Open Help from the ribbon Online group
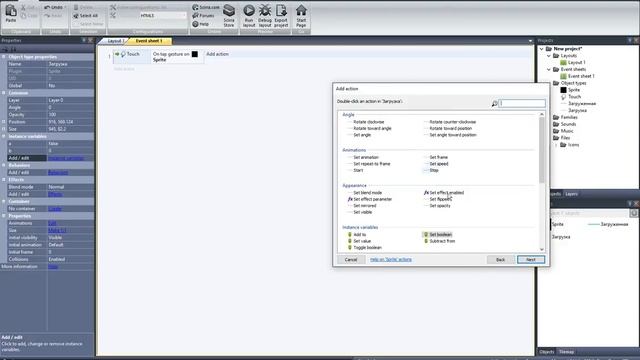The width and height of the screenshot is (640, 360). (x=201, y=24)
